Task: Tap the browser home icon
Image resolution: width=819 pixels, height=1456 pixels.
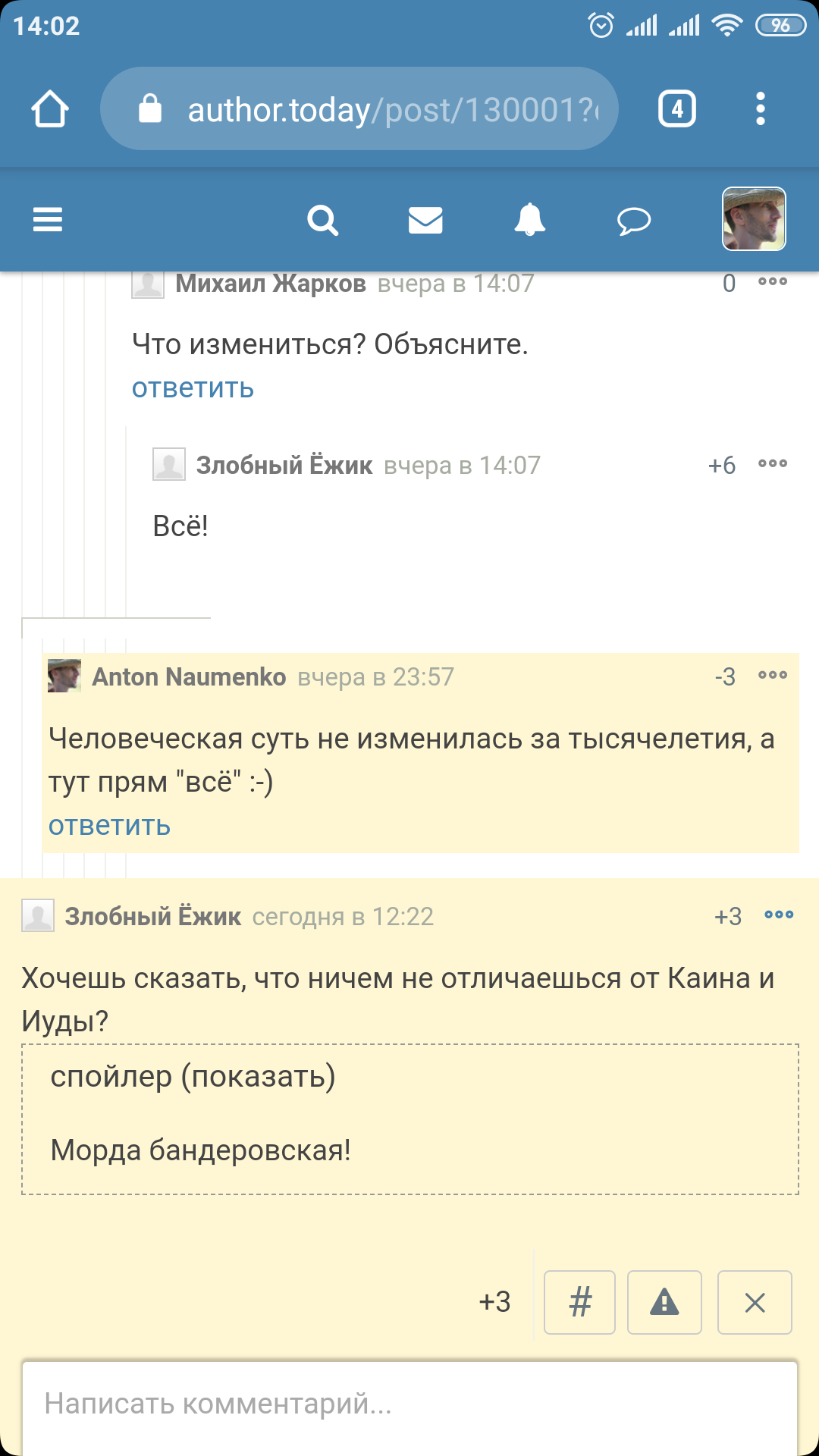Action: coord(50,109)
